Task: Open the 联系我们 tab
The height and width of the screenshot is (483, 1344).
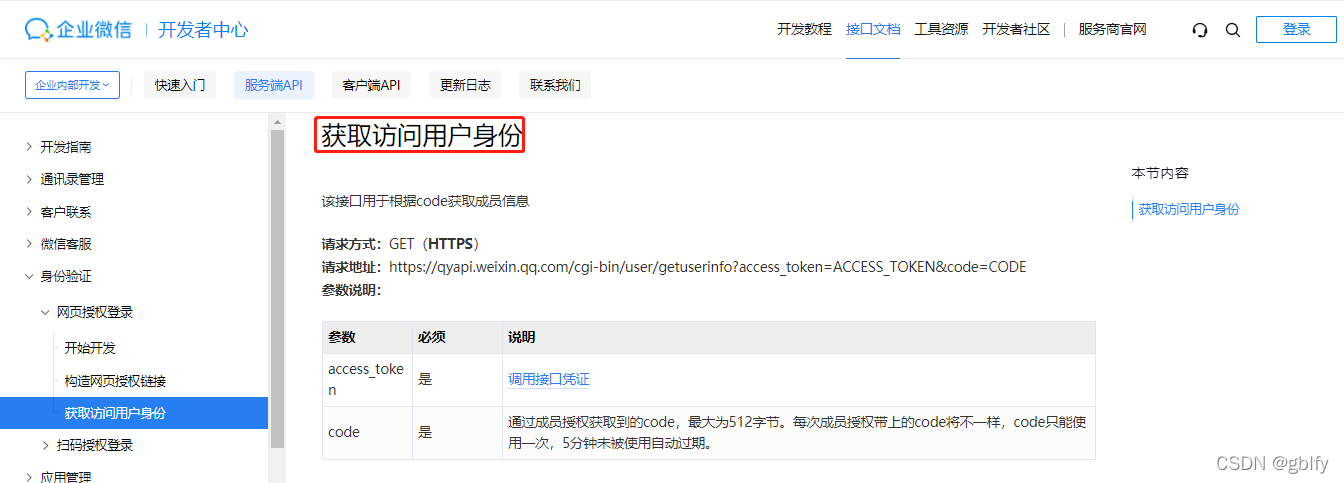Action: point(555,85)
